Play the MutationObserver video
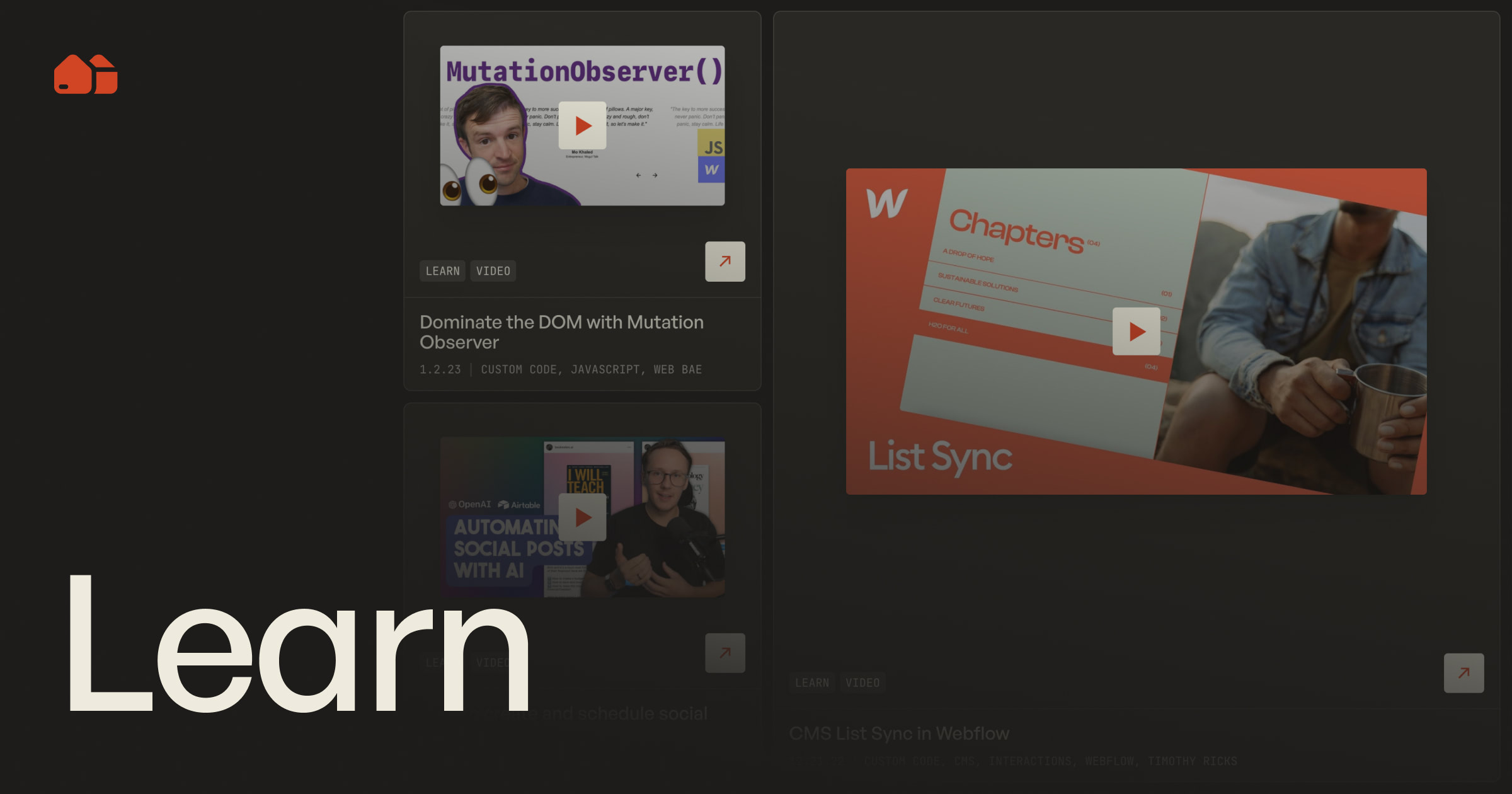The image size is (1512, 794). click(582, 125)
